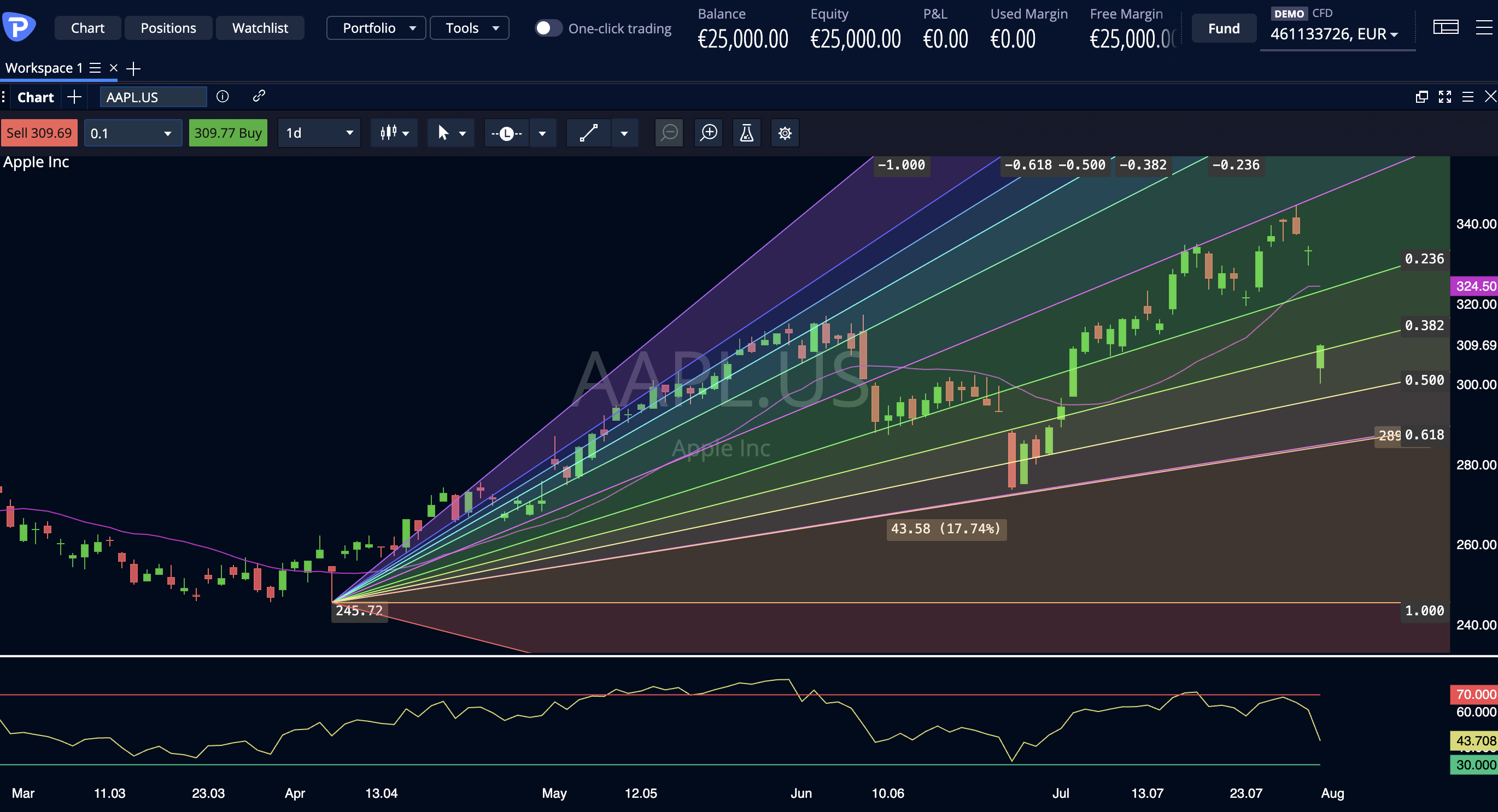1498x812 pixels.
Task: Expand the cursor tool dropdown arrow
Action: point(463,134)
